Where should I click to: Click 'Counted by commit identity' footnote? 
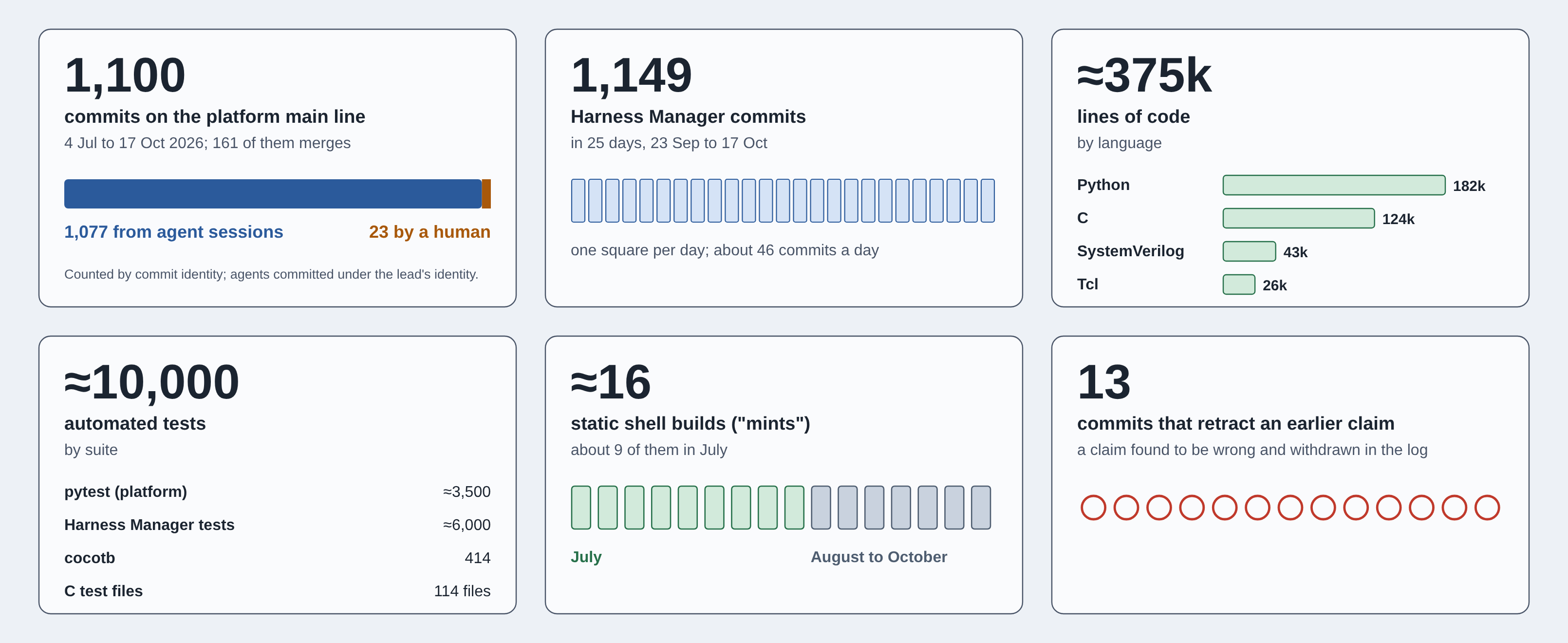coord(272,275)
